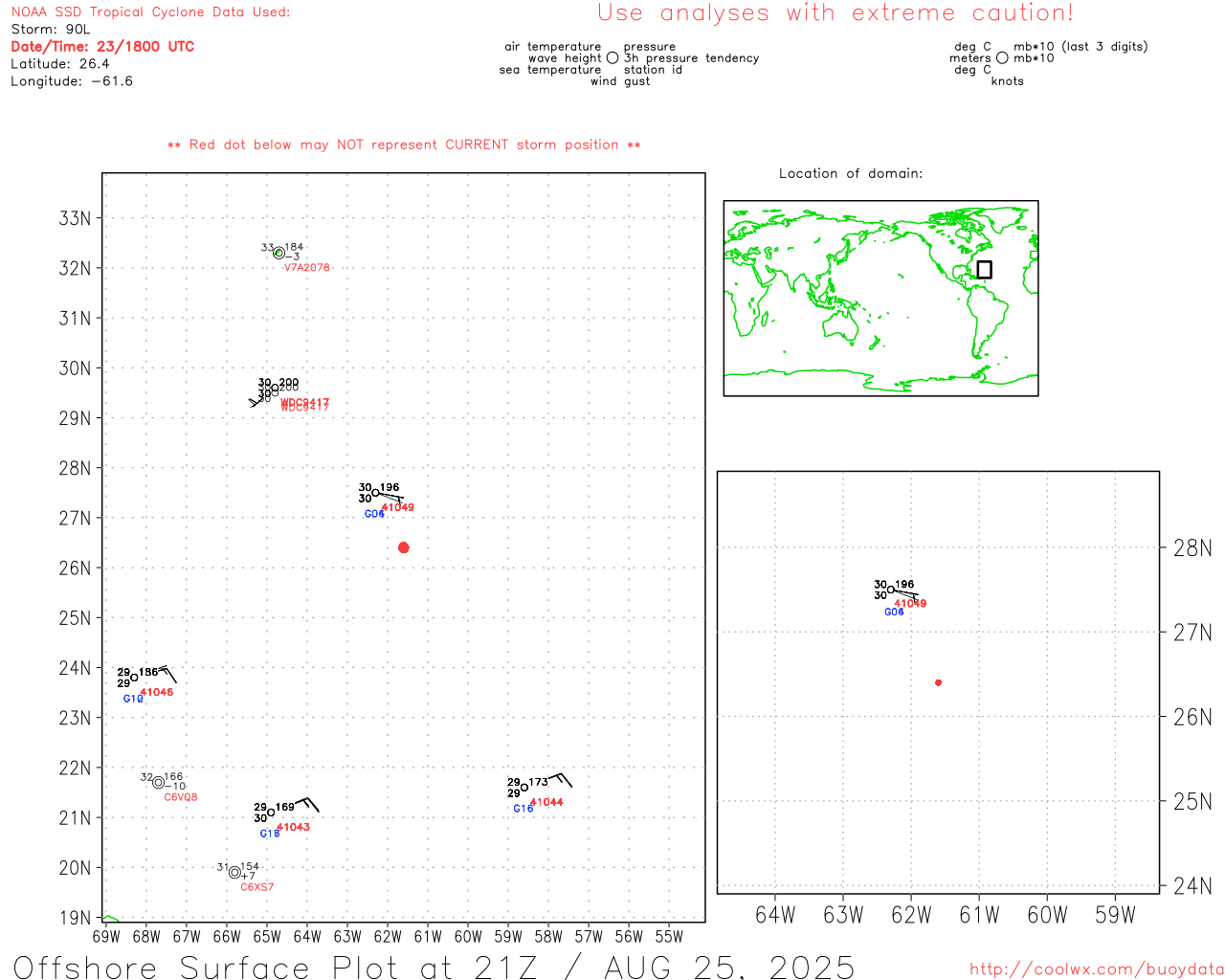Click station circle marker for V7A2078
The image size is (1225, 980).
(278, 253)
